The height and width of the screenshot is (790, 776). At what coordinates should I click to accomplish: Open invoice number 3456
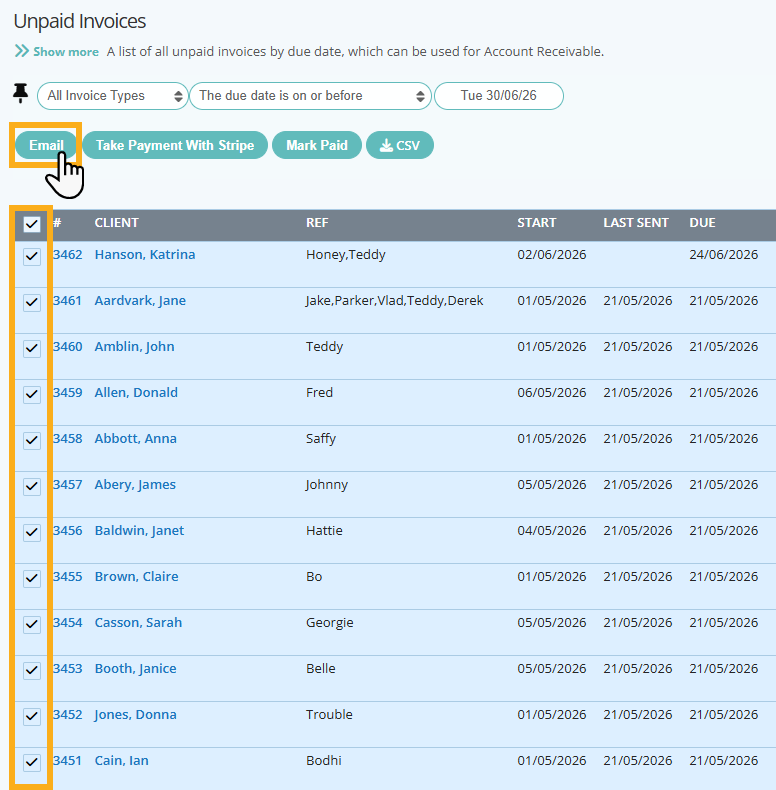(68, 531)
